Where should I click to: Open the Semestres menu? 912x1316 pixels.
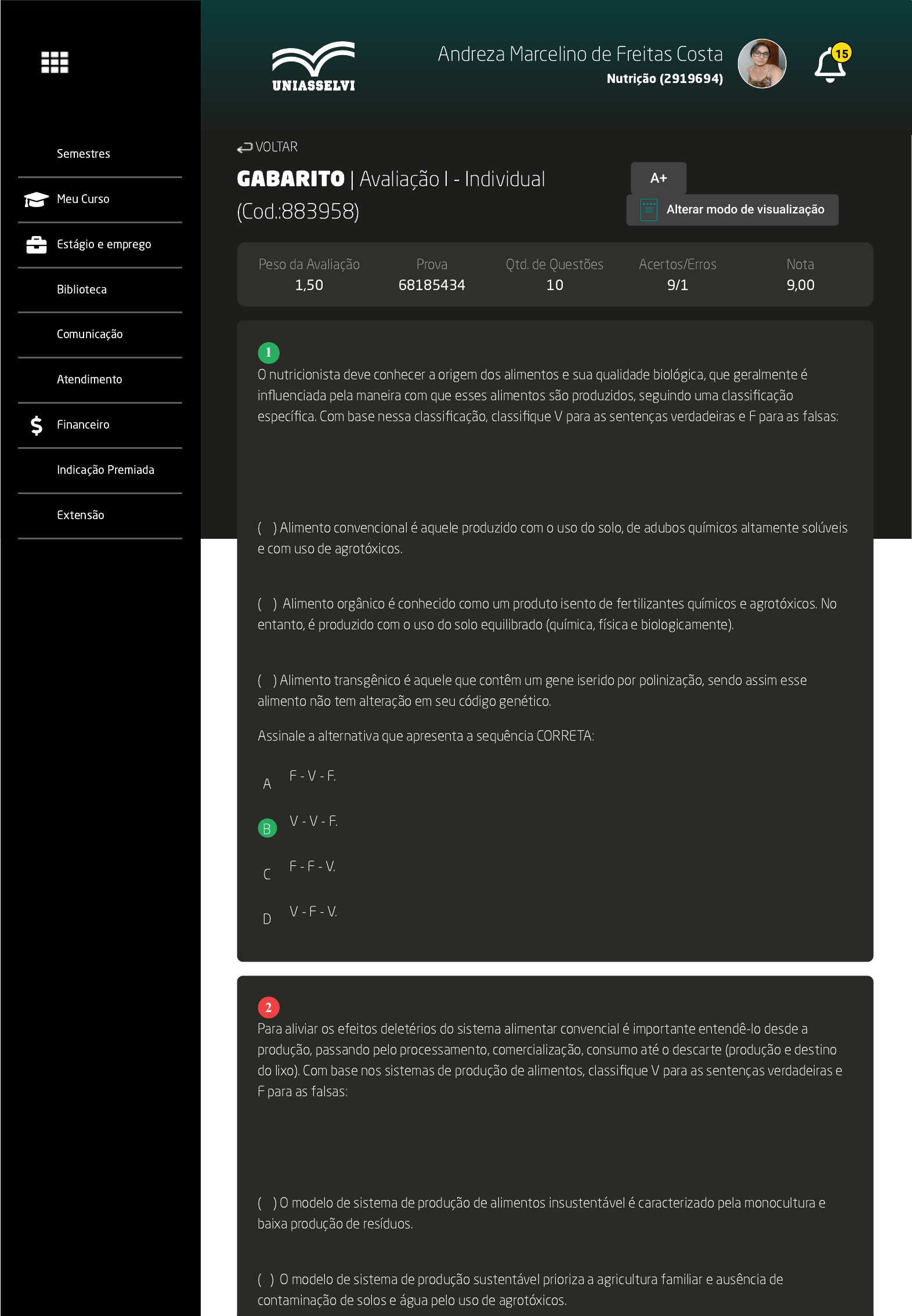84,154
